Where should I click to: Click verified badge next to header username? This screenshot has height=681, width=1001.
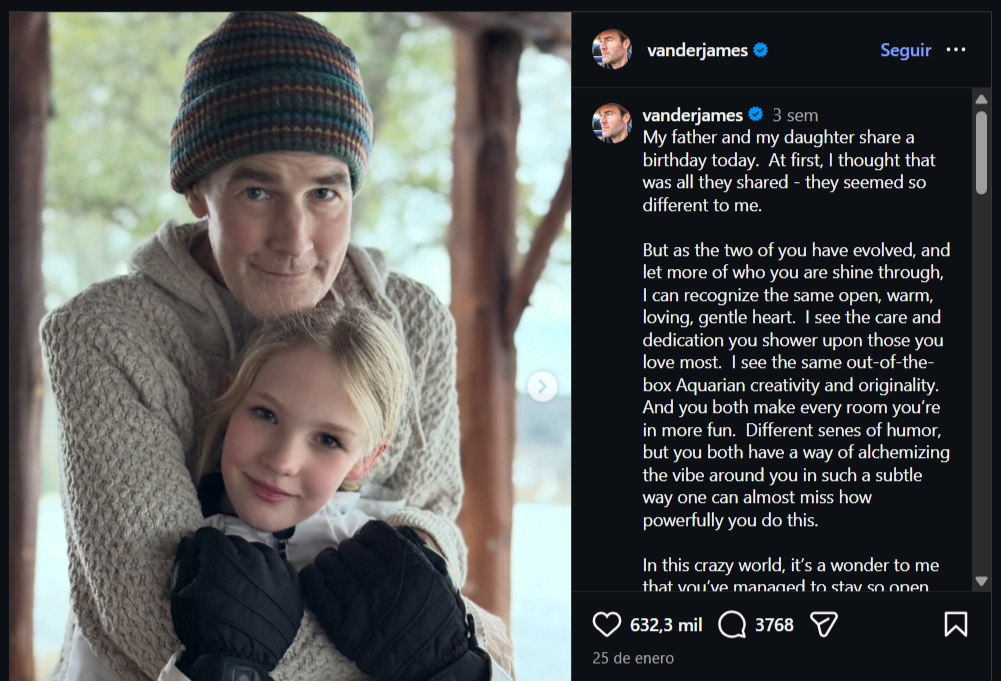760,50
